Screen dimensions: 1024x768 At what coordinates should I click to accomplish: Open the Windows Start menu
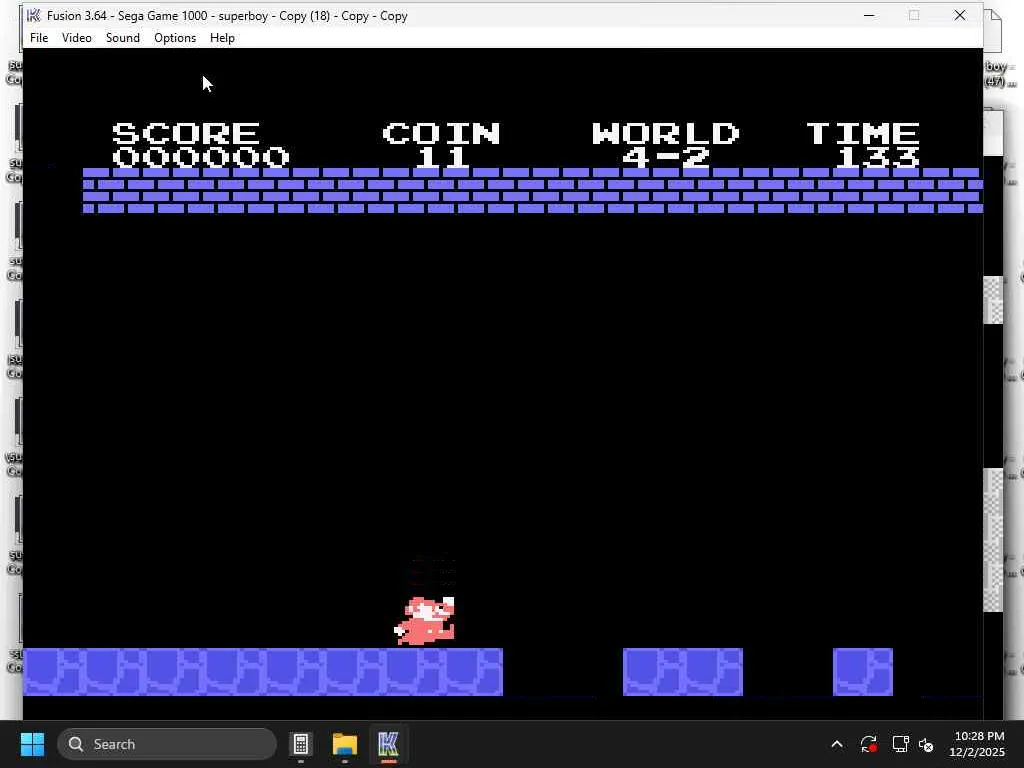coord(32,744)
